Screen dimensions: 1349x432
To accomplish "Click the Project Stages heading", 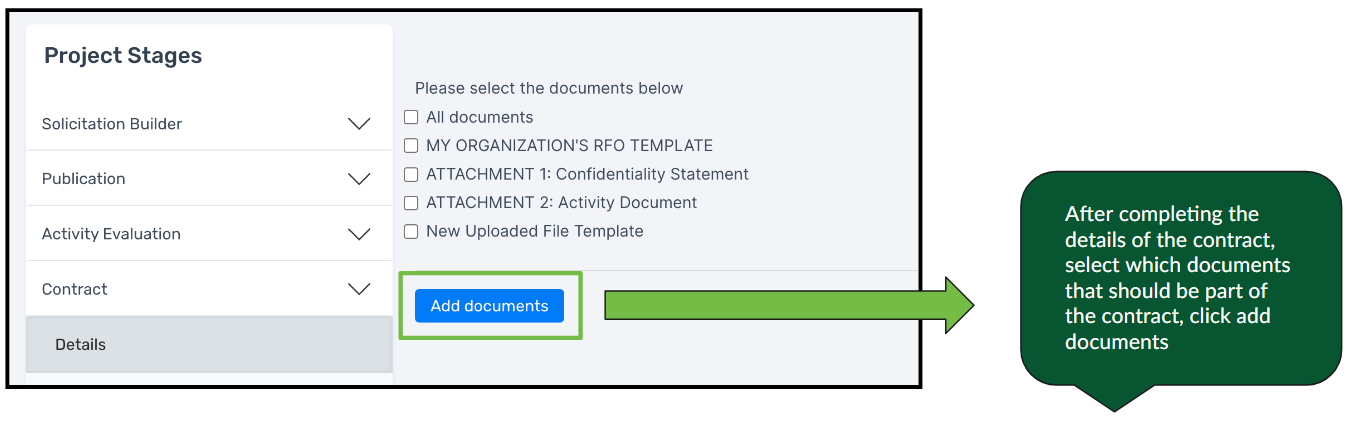I will [x=123, y=56].
